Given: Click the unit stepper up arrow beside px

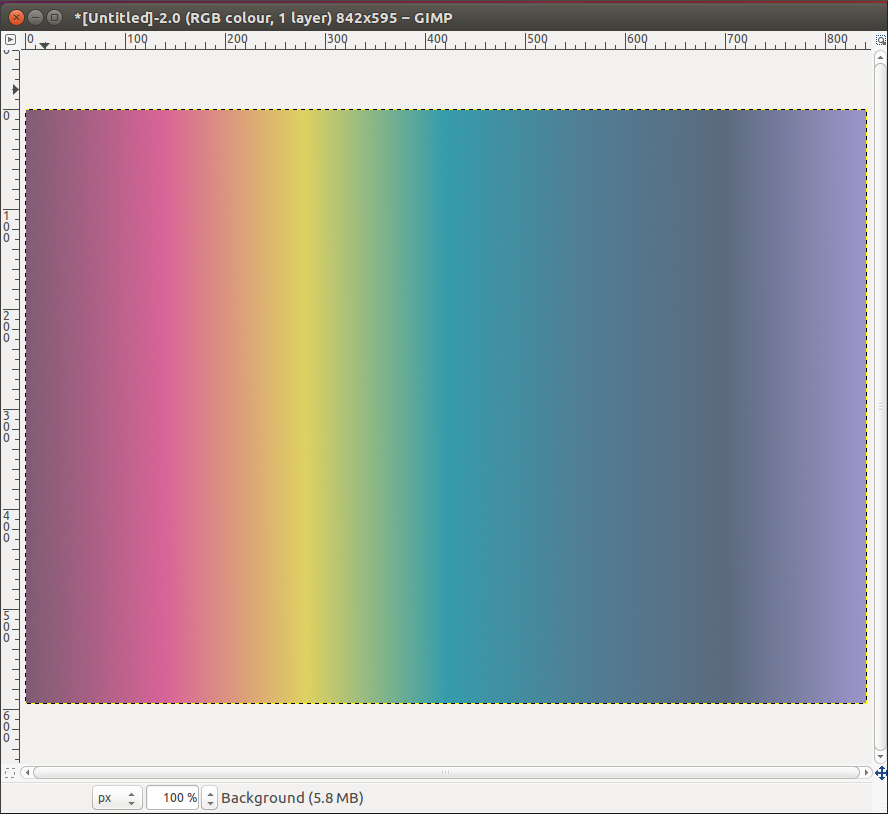Looking at the screenshot, I should click(x=132, y=792).
